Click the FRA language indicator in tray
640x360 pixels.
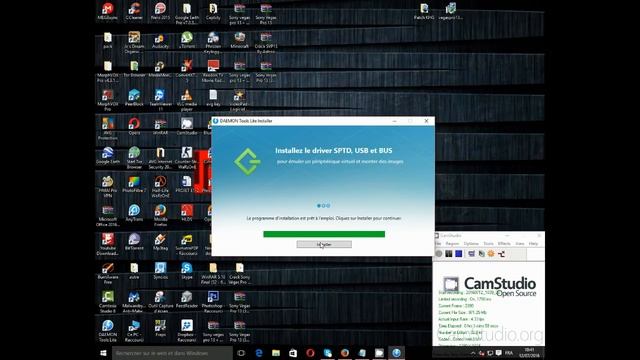point(509,353)
